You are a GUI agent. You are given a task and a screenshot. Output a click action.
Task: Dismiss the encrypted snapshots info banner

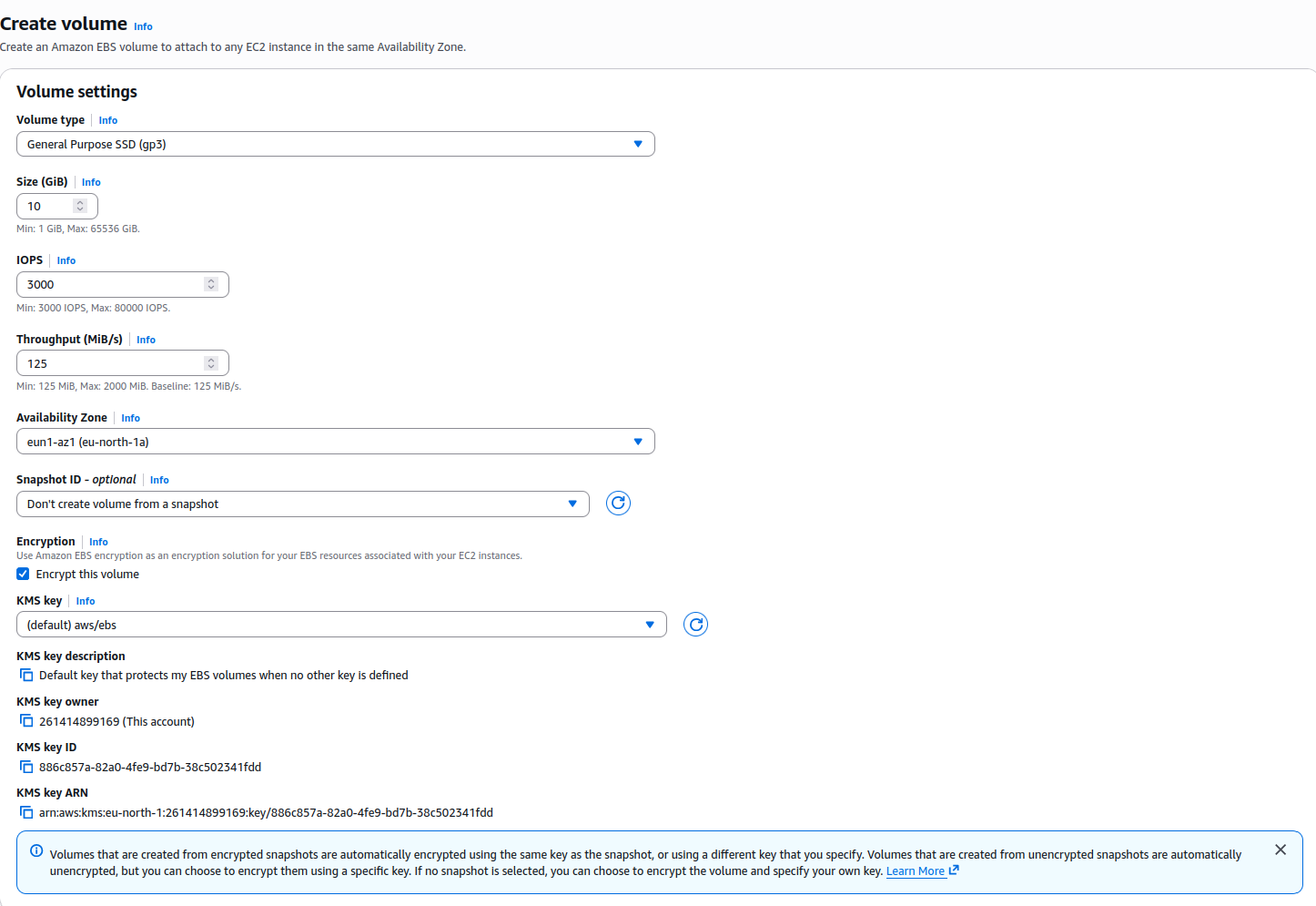[1281, 850]
